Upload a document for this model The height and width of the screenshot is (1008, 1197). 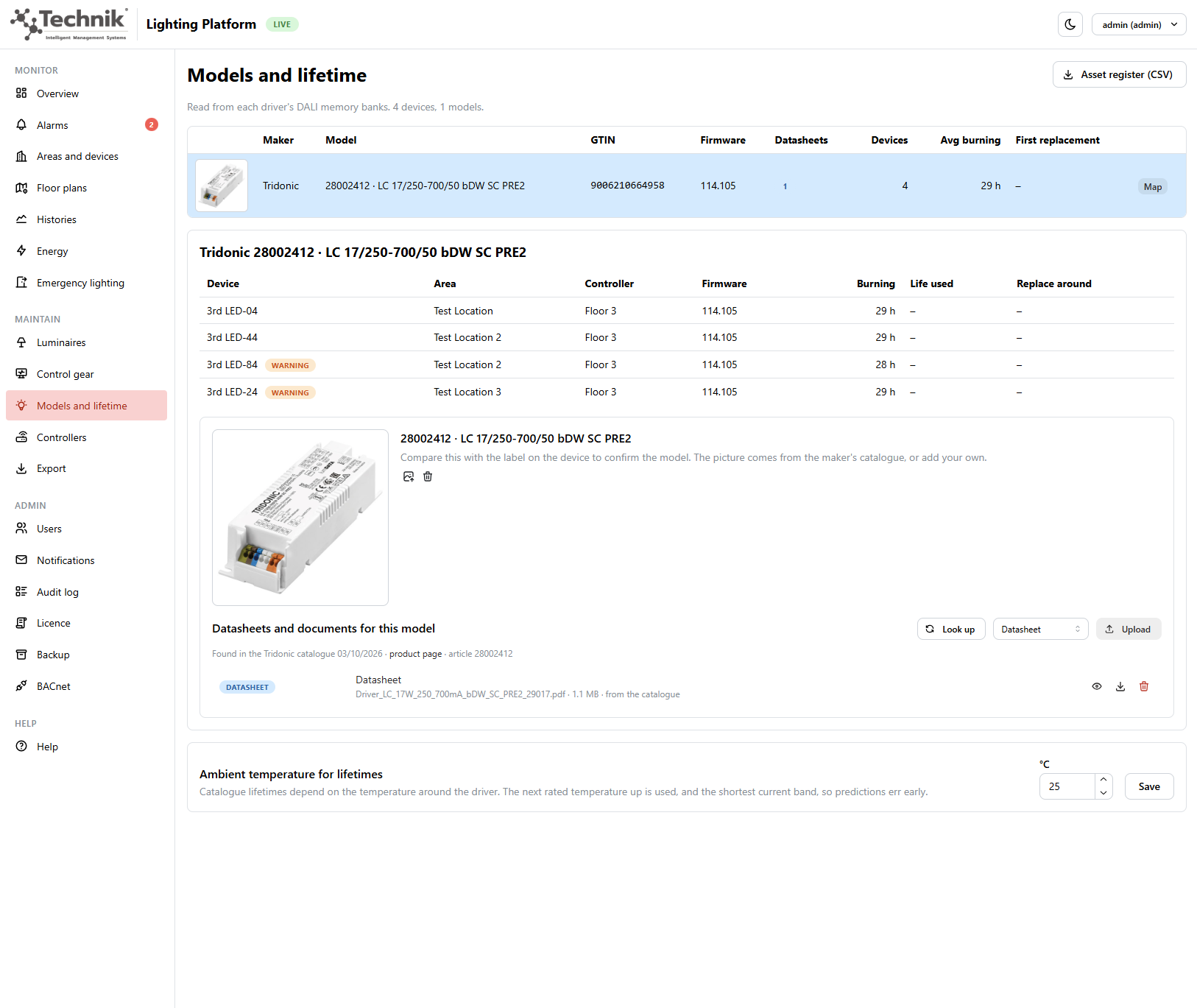click(x=1129, y=629)
